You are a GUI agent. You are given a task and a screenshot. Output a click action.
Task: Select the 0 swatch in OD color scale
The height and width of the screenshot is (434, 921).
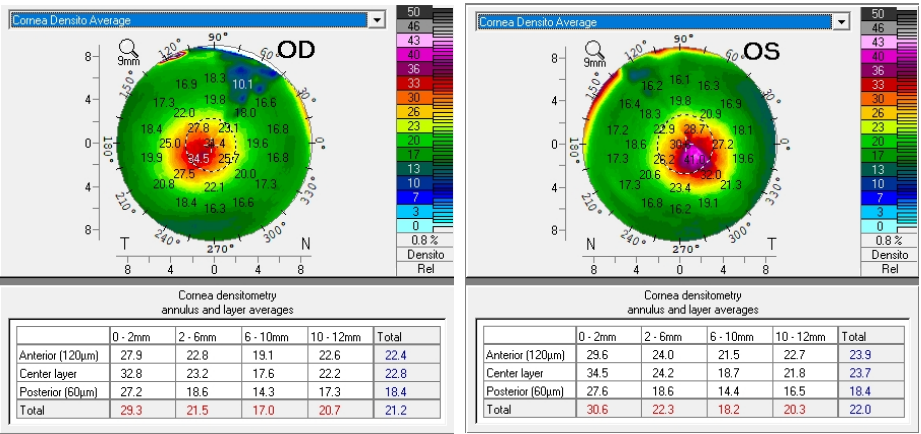point(414,226)
